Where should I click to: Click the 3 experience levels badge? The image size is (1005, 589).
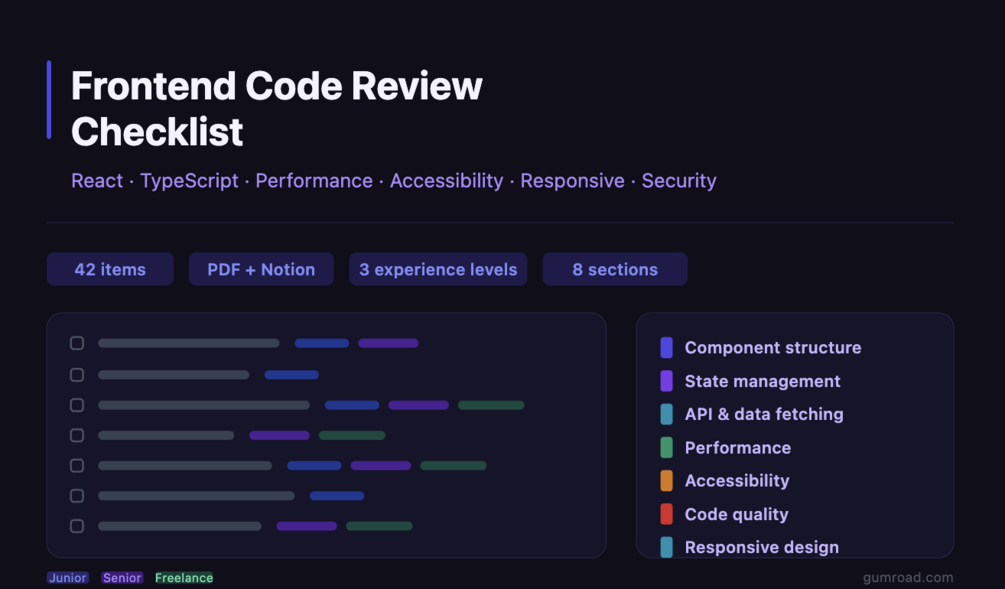coord(438,269)
